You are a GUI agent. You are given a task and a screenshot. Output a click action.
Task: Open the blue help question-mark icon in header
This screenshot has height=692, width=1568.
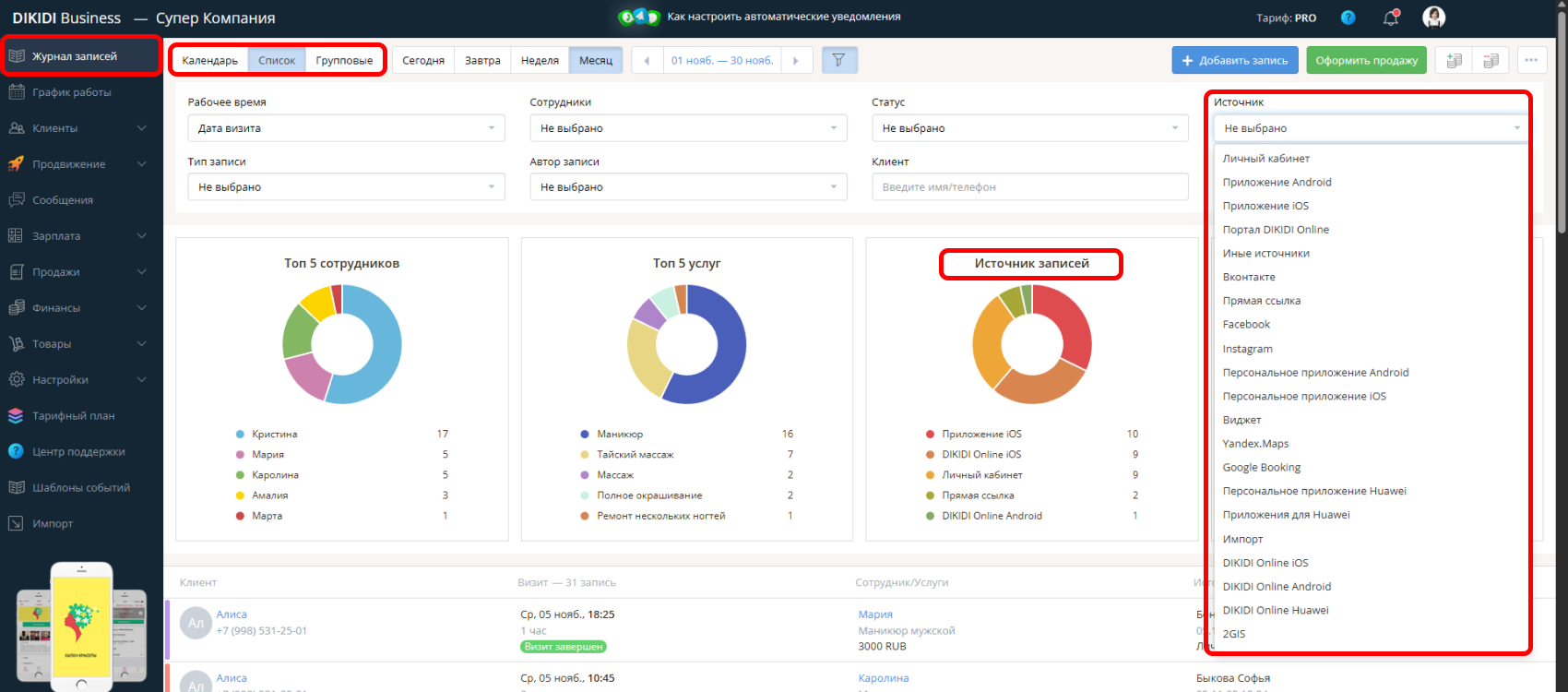pyautogui.click(x=1348, y=18)
